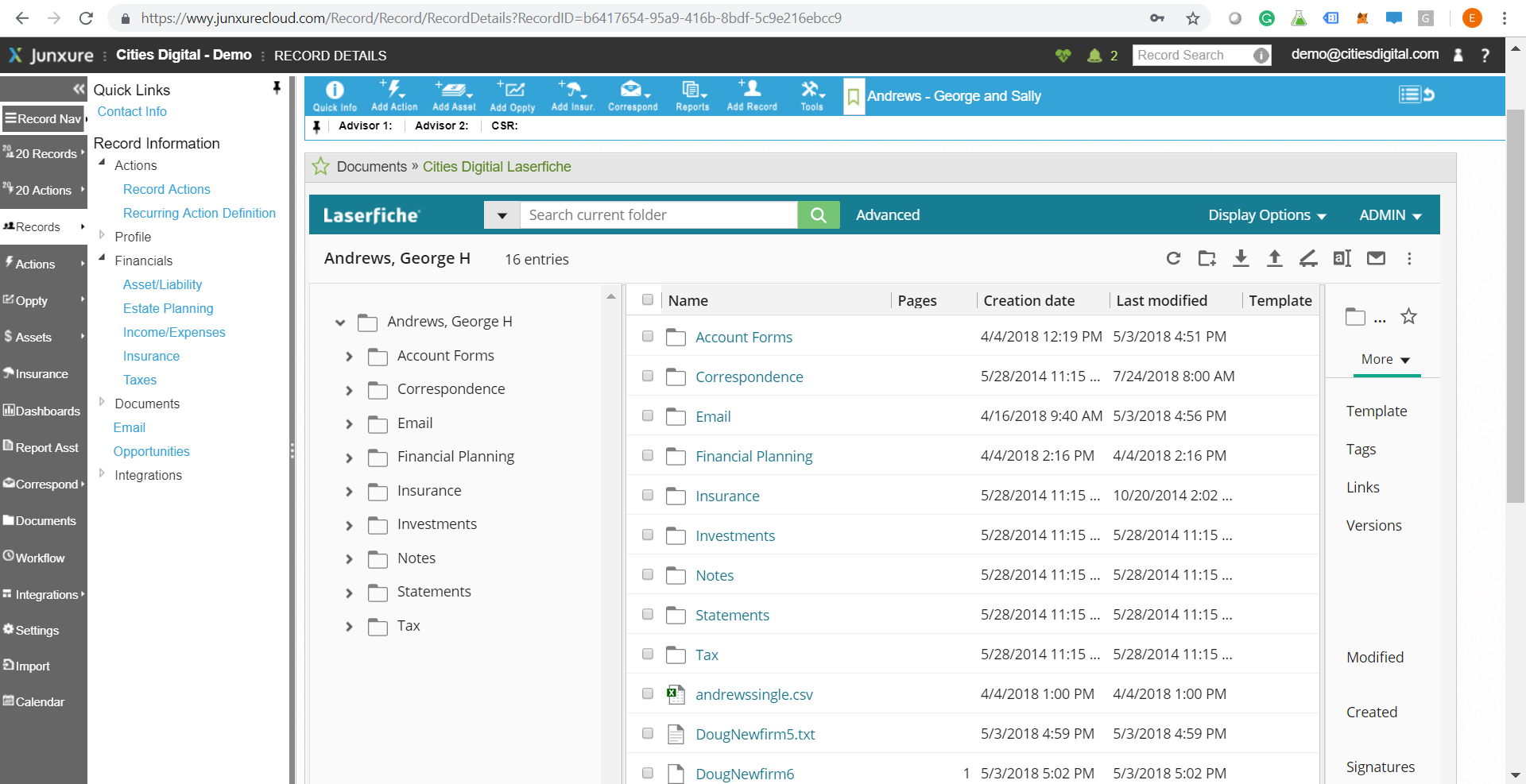The height and width of the screenshot is (784, 1526).
Task: Check the DougNewfirm5.txt row checkbox
Action: coord(648,733)
